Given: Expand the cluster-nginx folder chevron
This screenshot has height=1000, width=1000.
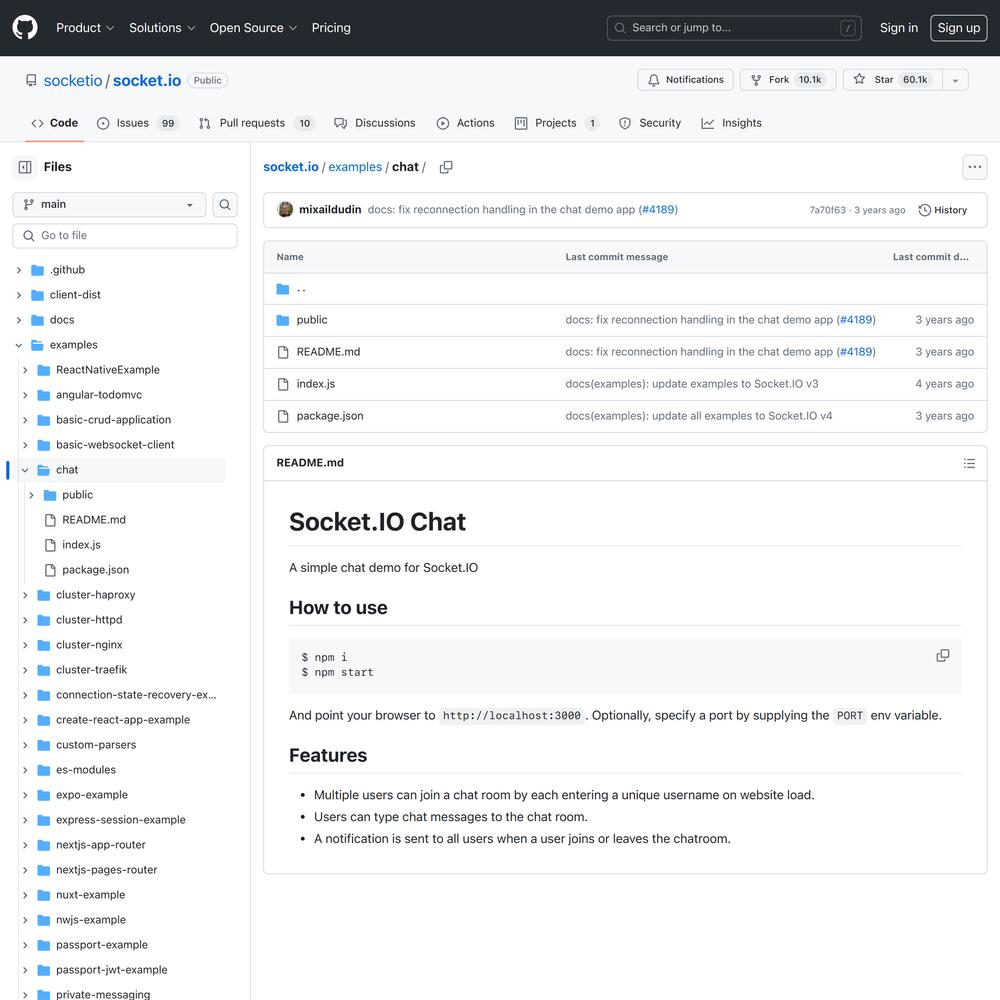Looking at the screenshot, I should click(25, 645).
